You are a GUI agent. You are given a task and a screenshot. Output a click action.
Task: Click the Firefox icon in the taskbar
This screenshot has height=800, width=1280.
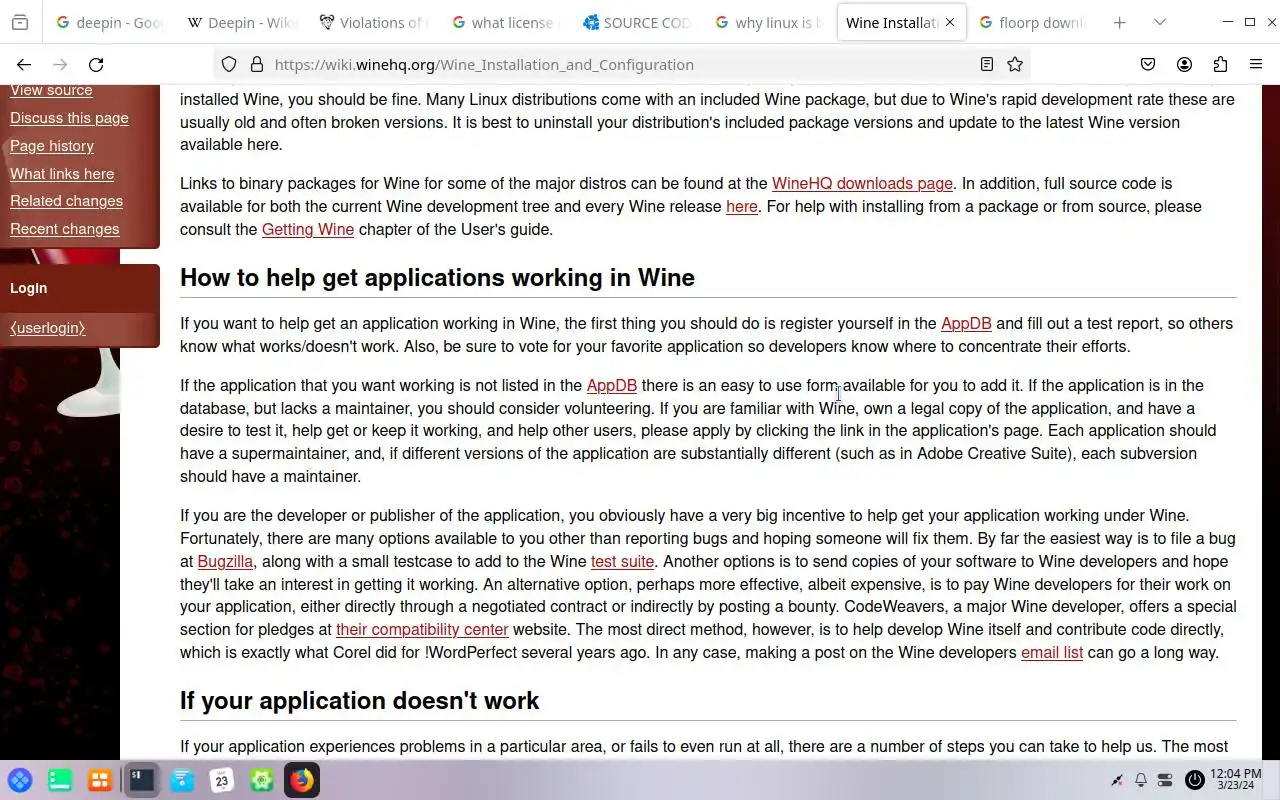pyautogui.click(x=302, y=780)
